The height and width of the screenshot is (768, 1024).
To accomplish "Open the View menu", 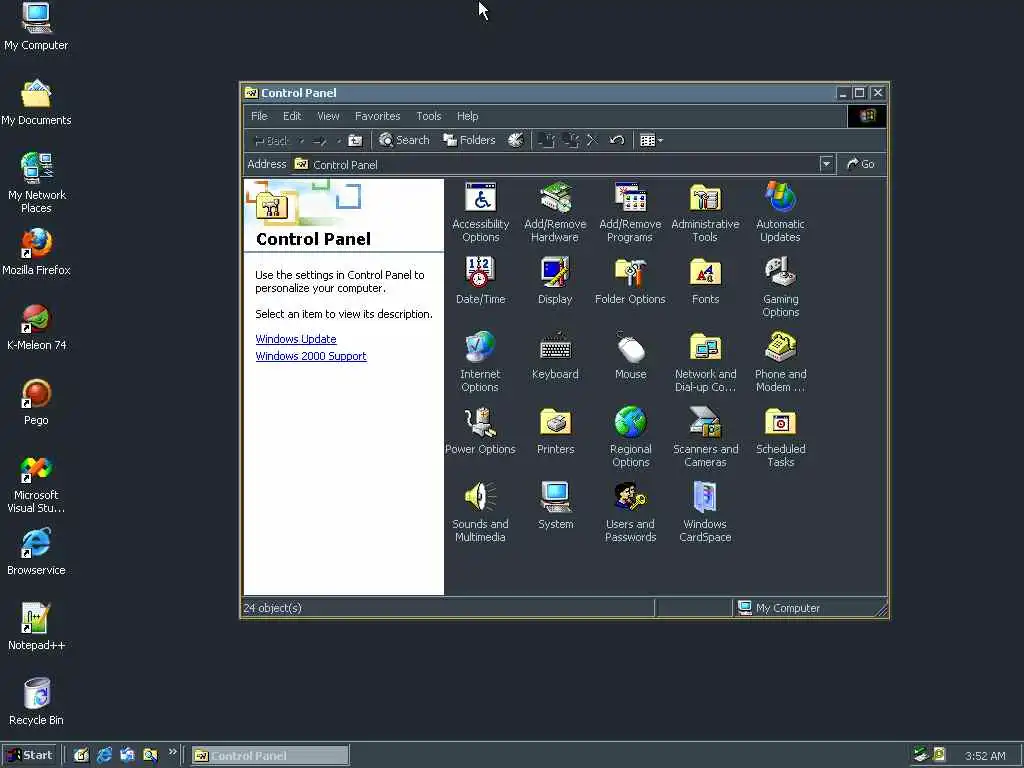I will pyautogui.click(x=328, y=116).
